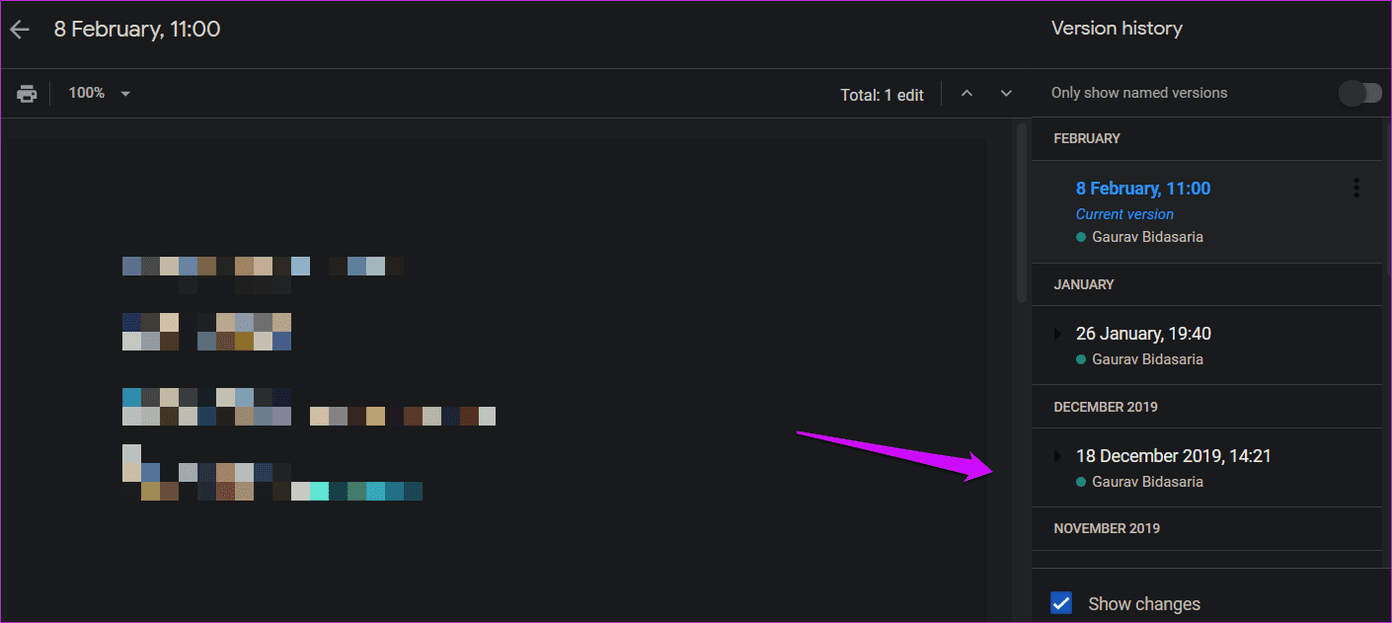The image size is (1392, 623).
Task: Jump to the next edit with down chevron
Action: click(x=1006, y=94)
